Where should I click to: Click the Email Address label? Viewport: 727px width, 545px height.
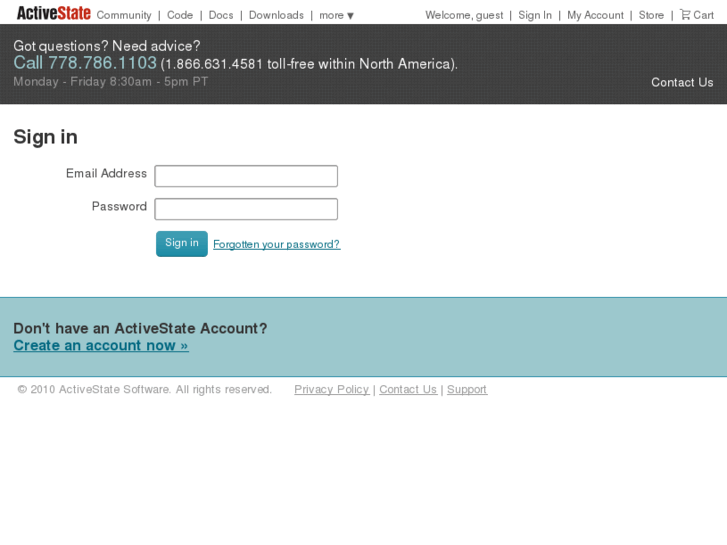(x=106, y=173)
